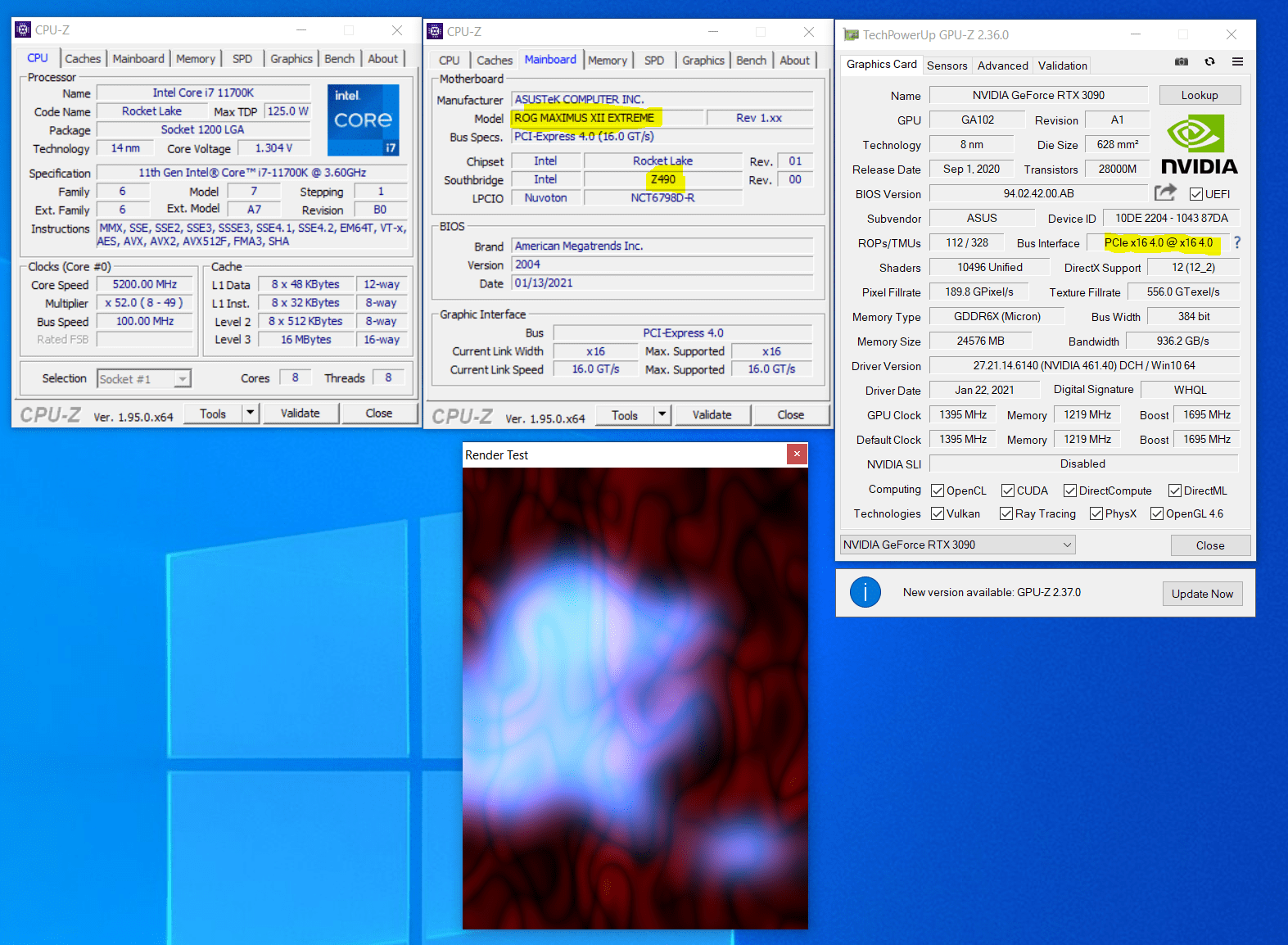Click the Core Voltage 1.304 V value
The height and width of the screenshot is (945, 1288).
point(273,147)
